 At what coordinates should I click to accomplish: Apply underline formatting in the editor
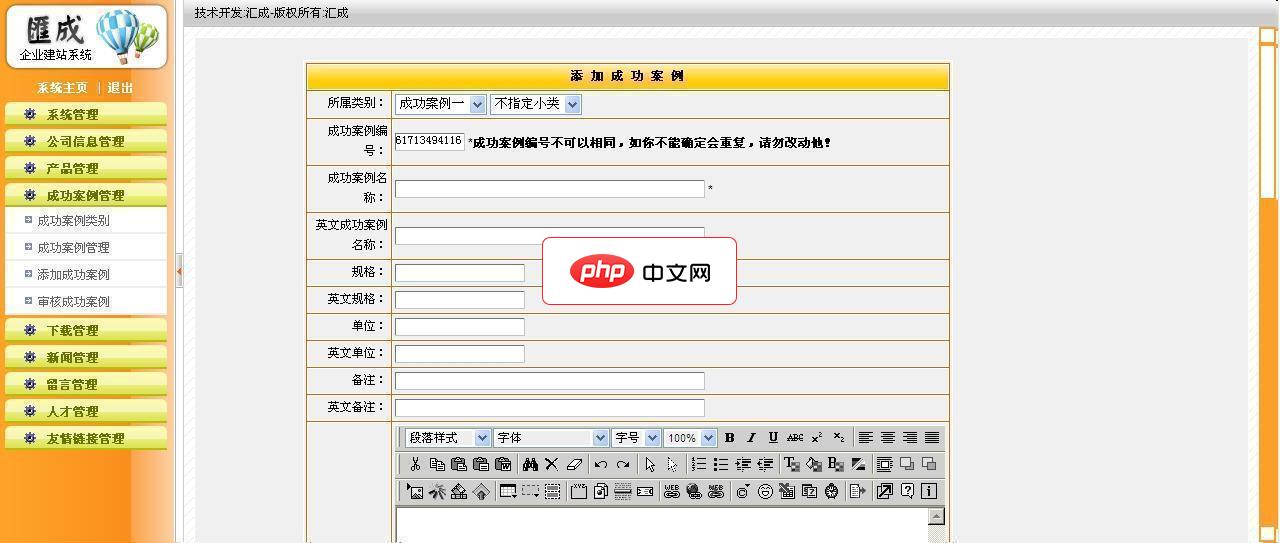pos(773,437)
